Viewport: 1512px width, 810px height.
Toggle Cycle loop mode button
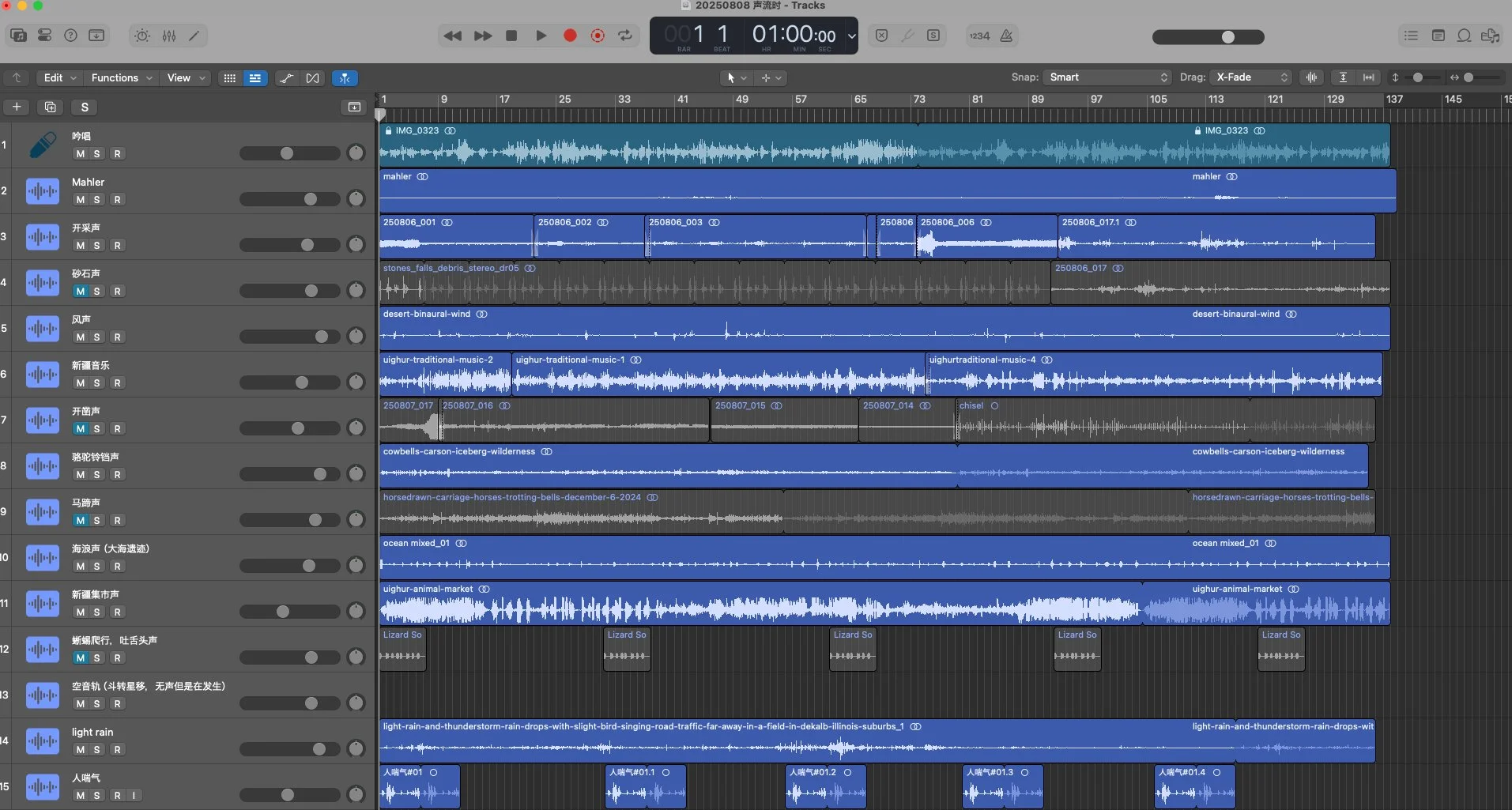point(625,36)
